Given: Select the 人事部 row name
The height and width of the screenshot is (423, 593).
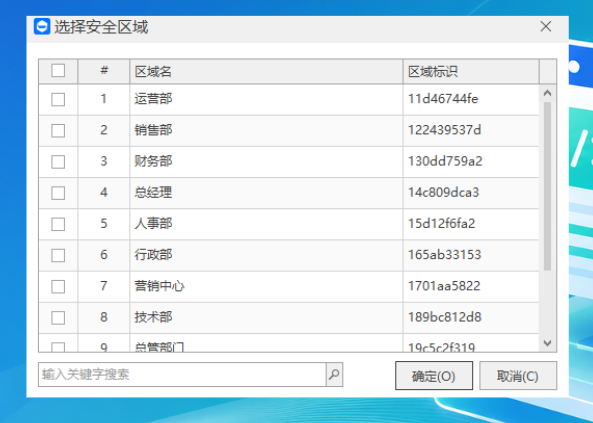Looking at the screenshot, I should point(153,224).
